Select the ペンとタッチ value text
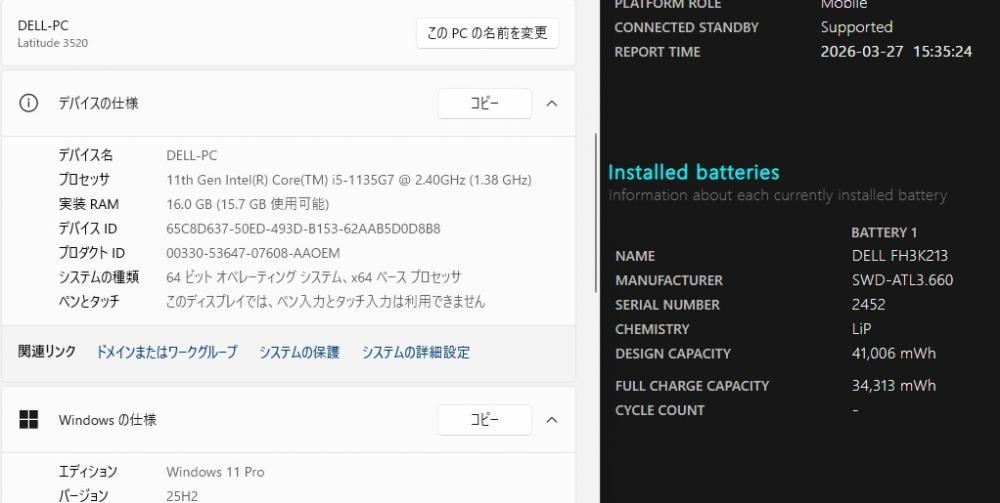1000x503 pixels. (325, 302)
